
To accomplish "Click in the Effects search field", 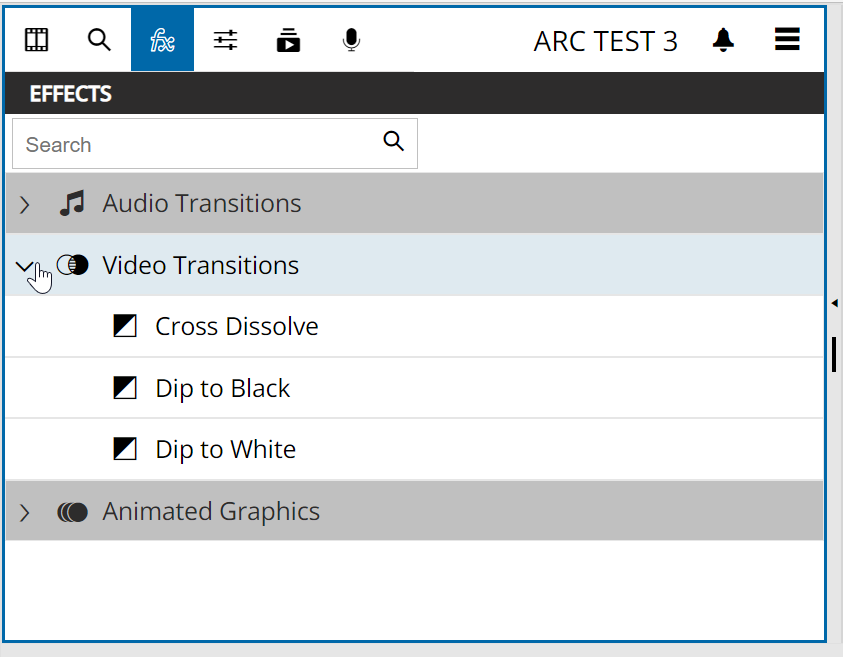I will (x=195, y=145).
